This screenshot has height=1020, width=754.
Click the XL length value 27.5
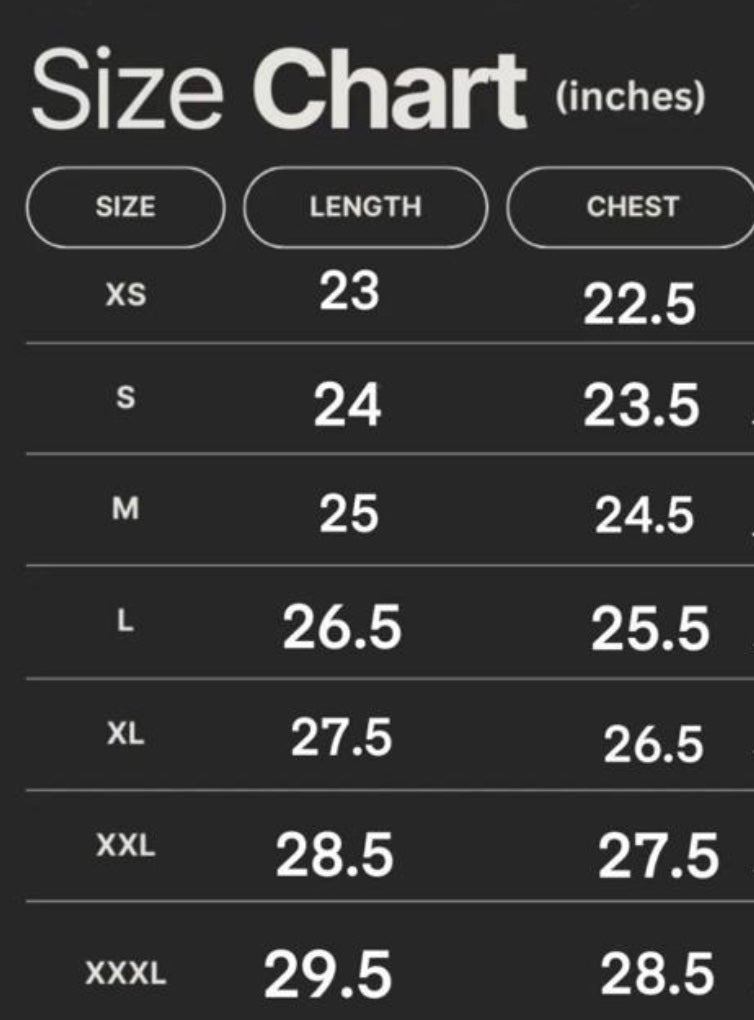coord(341,739)
